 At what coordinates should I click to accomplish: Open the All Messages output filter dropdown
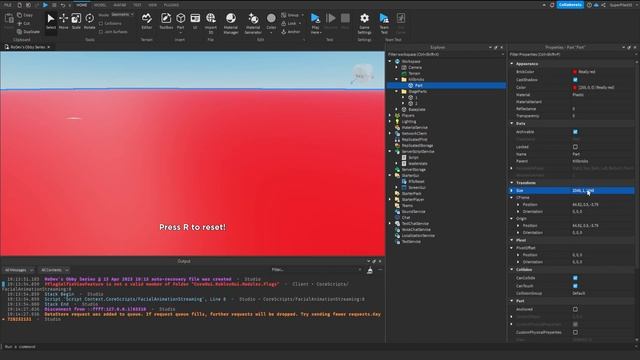click(x=19, y=270)
